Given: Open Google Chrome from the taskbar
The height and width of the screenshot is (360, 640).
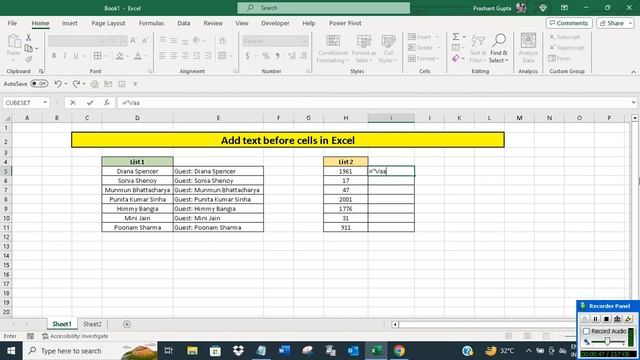Looking at the screenshot, I should (x=399, y=351).
